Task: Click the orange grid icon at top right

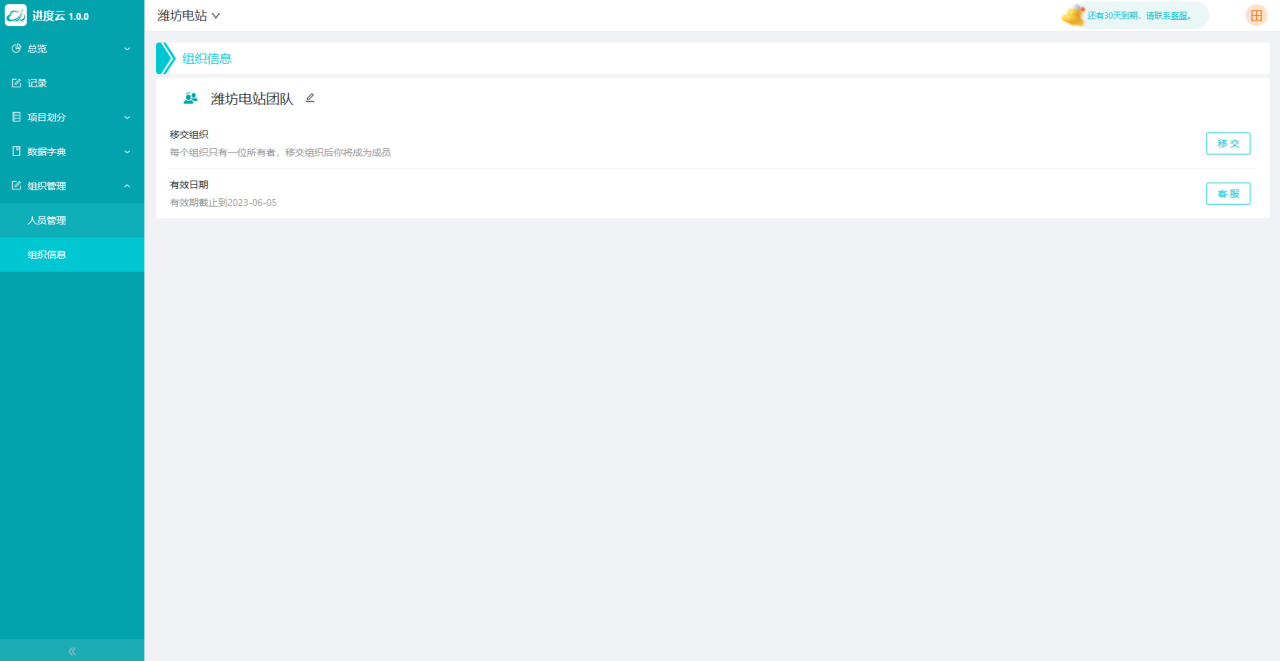Action: click(1256, 15)
